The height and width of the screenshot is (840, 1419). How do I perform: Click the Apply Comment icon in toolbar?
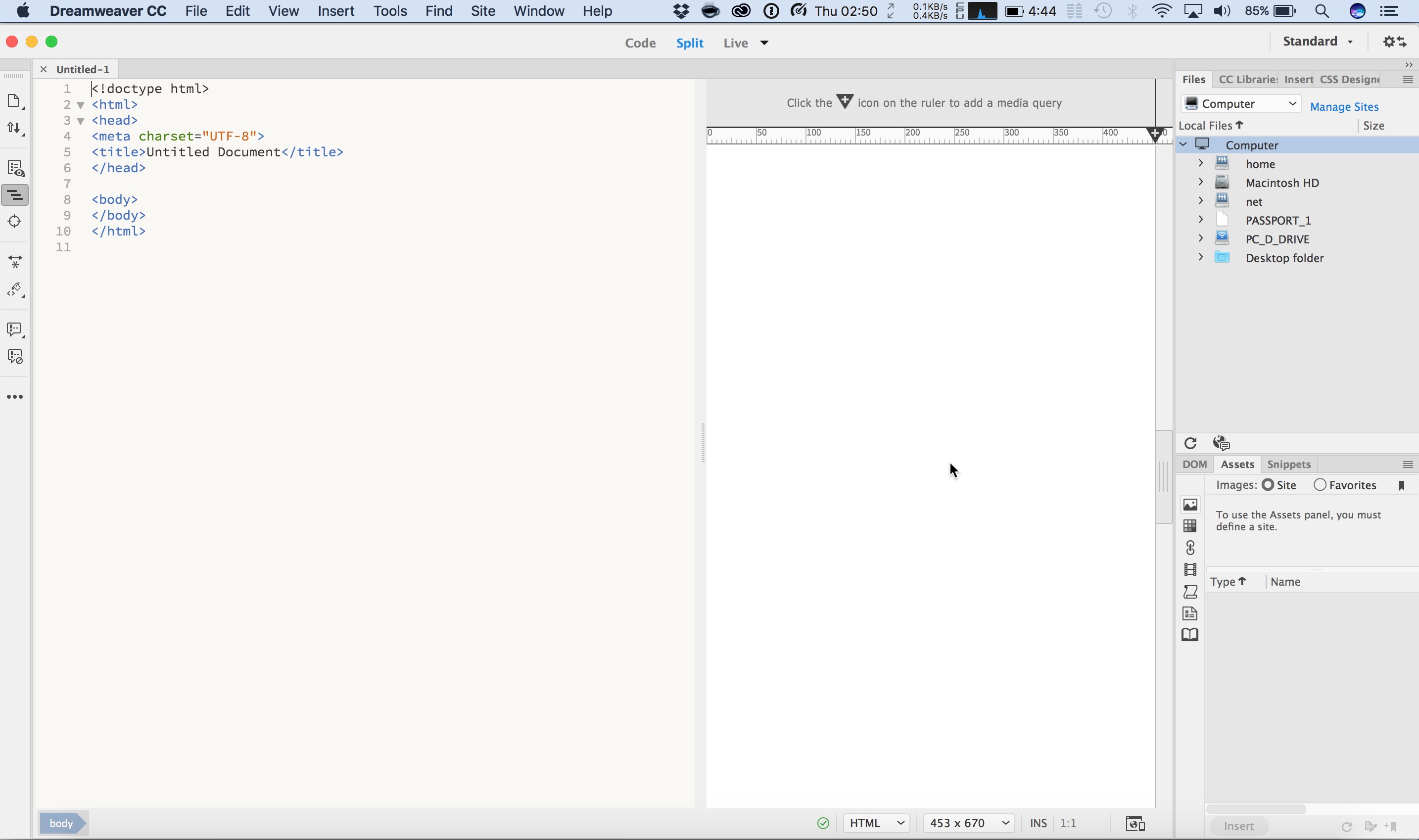[15, 329]
